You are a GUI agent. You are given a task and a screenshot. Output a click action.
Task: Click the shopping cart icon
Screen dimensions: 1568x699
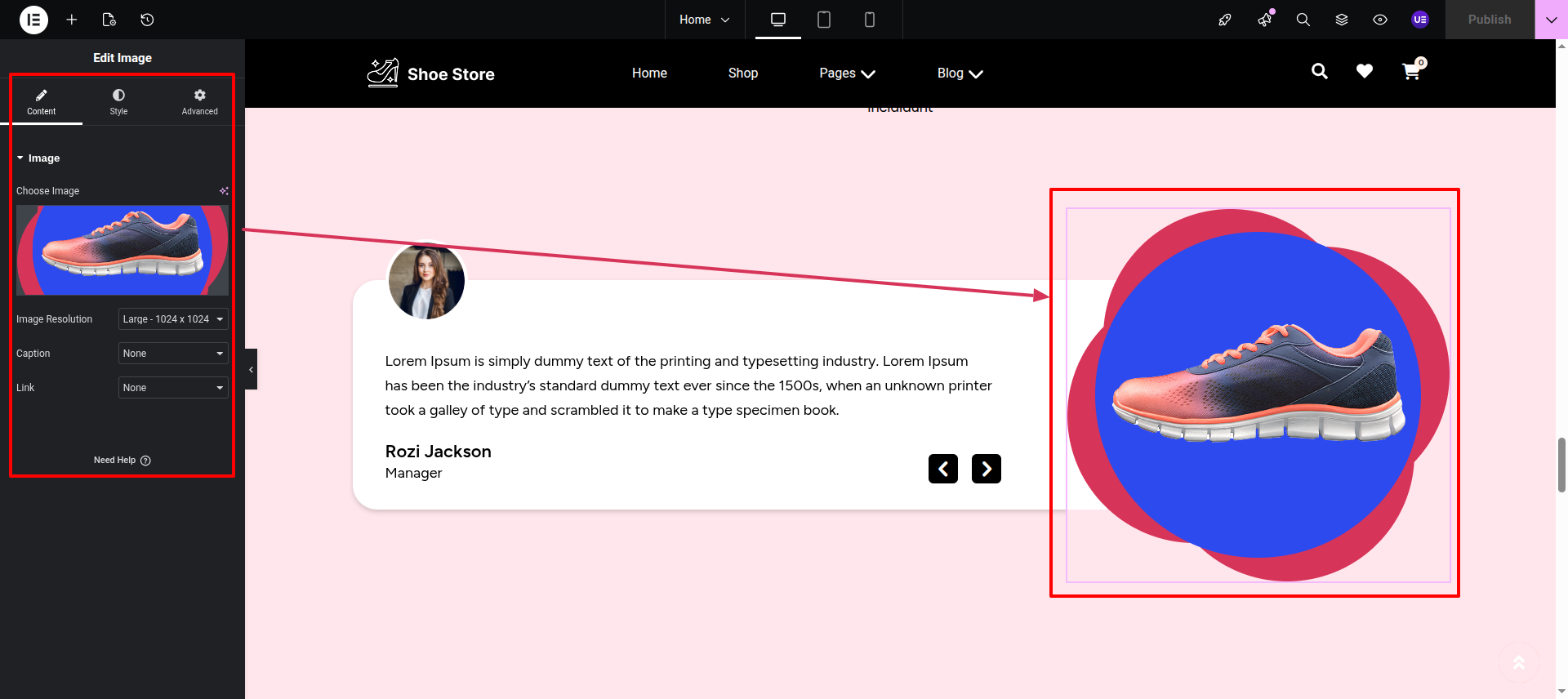click(x=1411, y=72)
